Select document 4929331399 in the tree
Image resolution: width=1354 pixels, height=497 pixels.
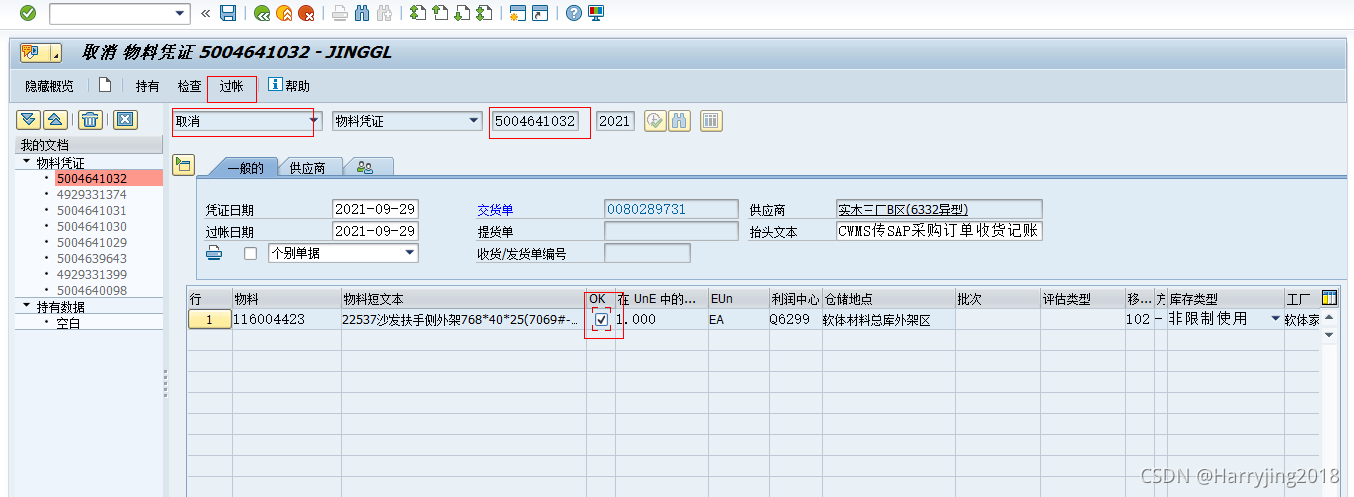pyautogui.click(x=91, y=274)
